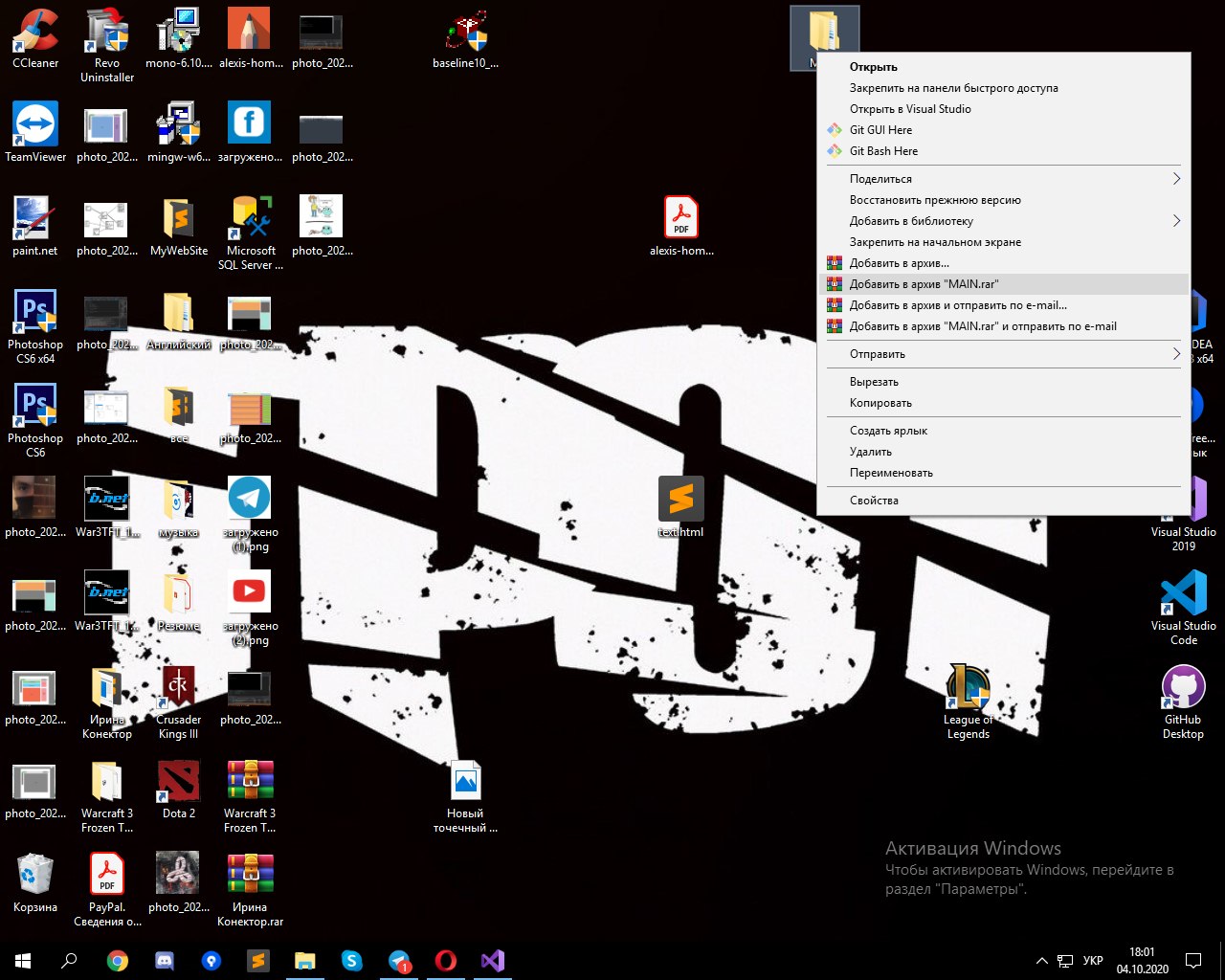Click the taskbar search magnifier
Image resolution: width=1225 pixels, height=980 pixels.
(69, 961)
